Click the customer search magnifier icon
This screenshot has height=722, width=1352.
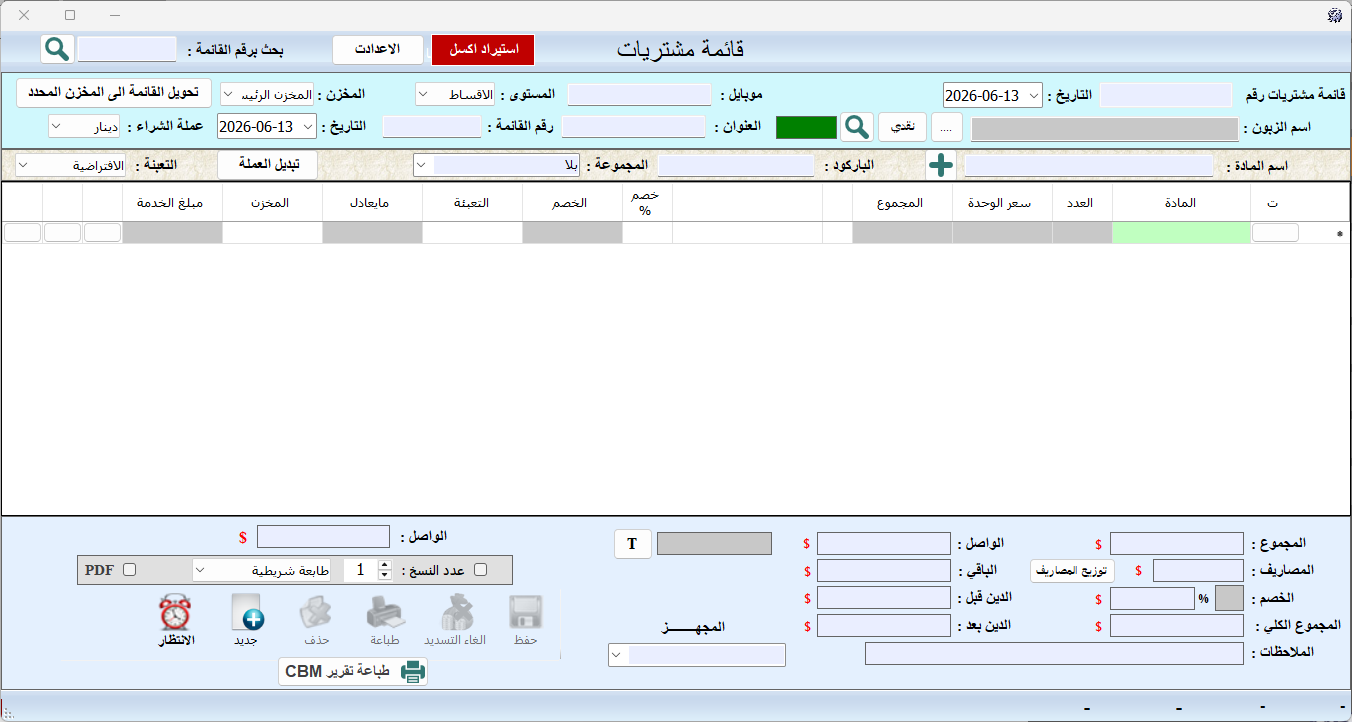pyautogui.click(x=856, y=127)
